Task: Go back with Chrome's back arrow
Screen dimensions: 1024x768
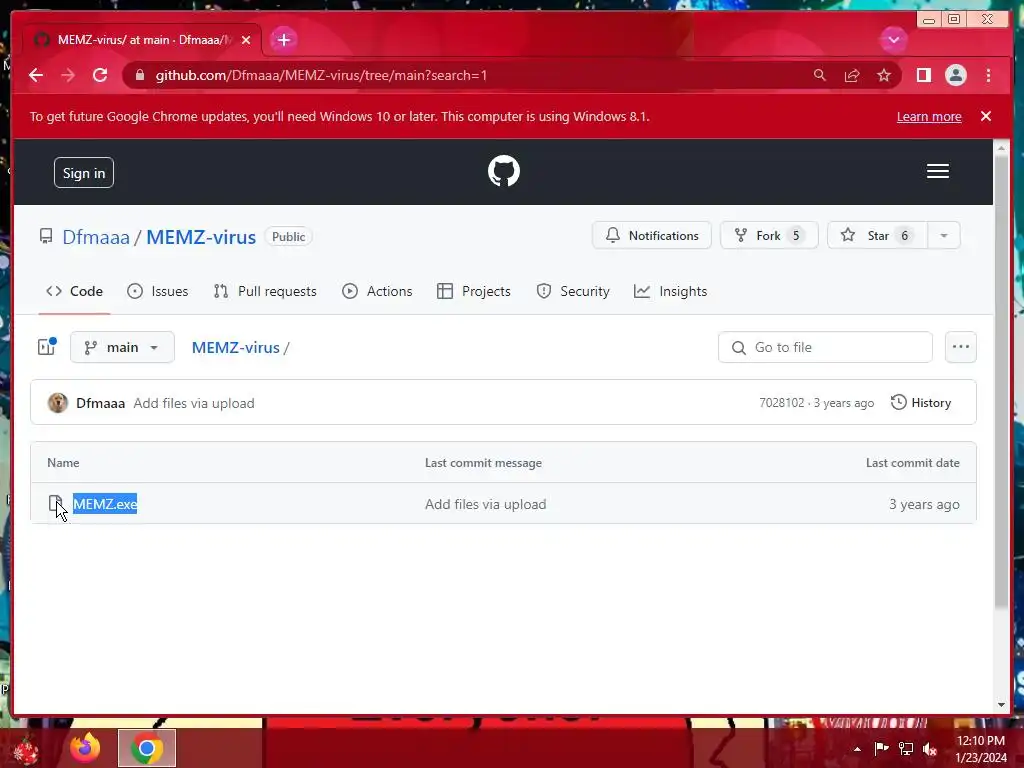Action: [x=36, y=75]
